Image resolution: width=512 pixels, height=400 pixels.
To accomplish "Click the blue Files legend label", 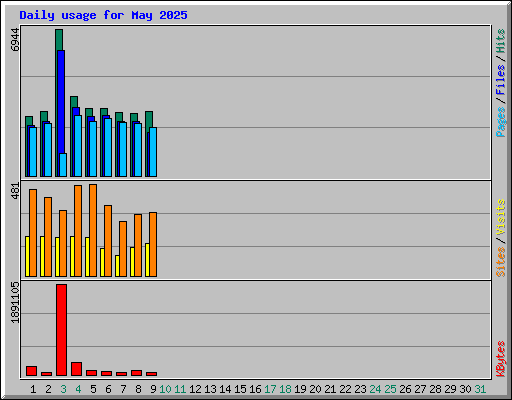I will (500, 79).
